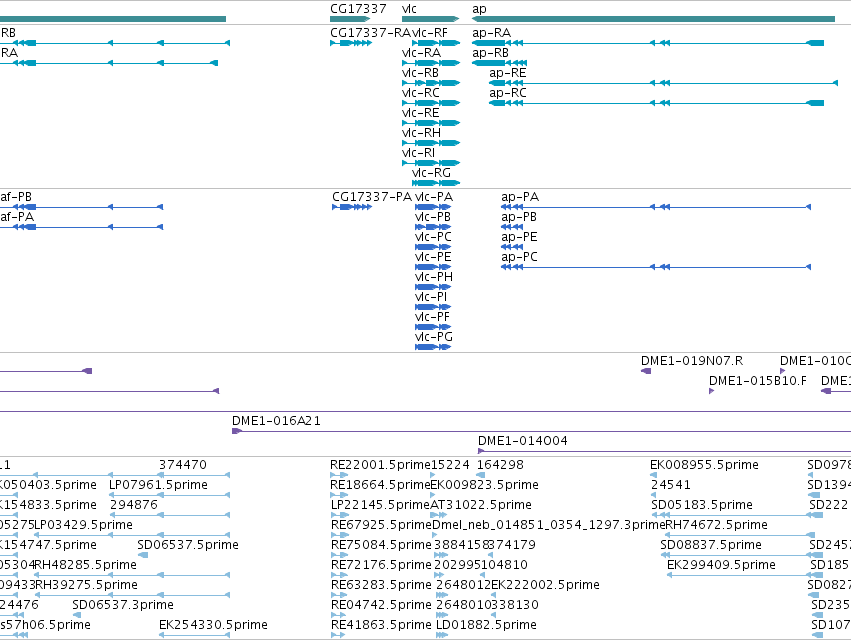
Task: Click ap-RE transcript label
Action: click(507, 73)
